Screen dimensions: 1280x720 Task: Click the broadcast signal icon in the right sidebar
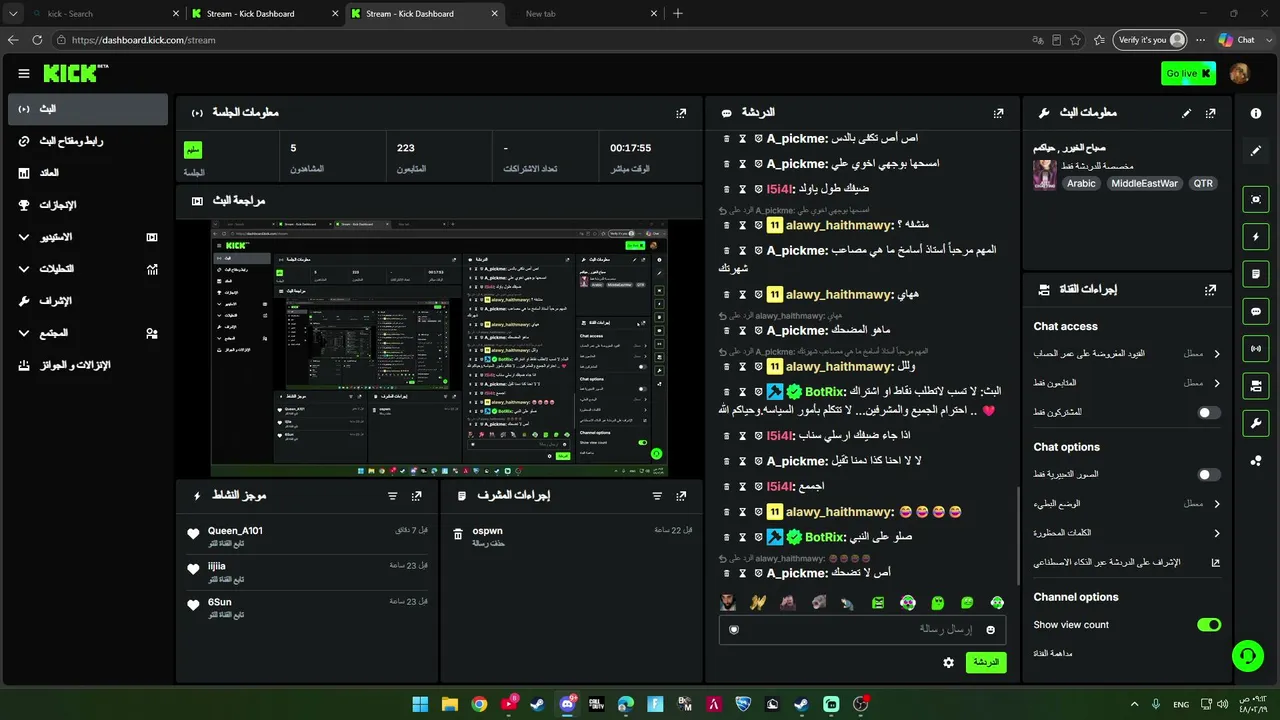click(1256, 348)
